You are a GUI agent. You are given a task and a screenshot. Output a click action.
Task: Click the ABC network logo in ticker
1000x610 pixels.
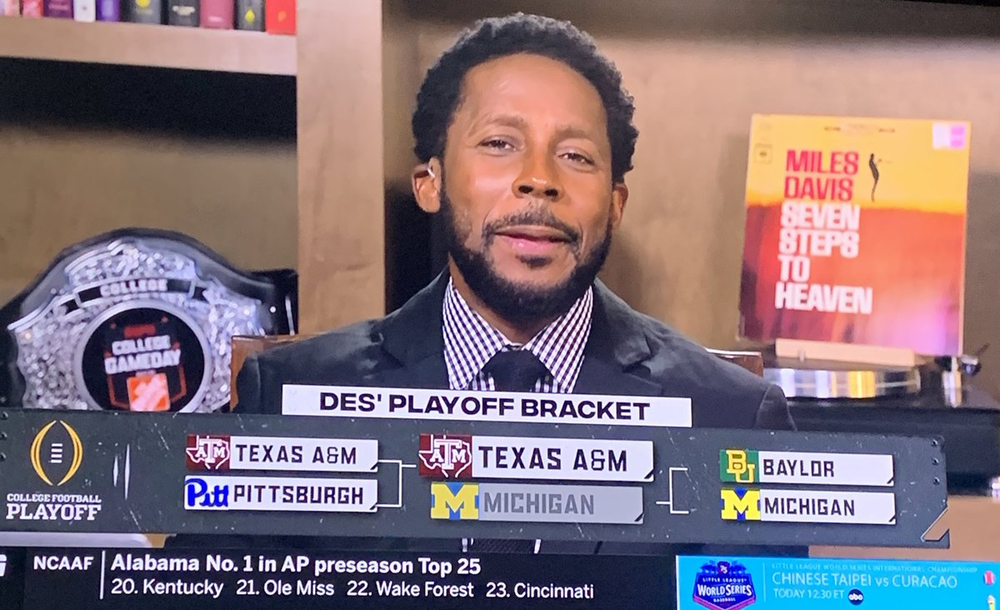click(855, 596)
